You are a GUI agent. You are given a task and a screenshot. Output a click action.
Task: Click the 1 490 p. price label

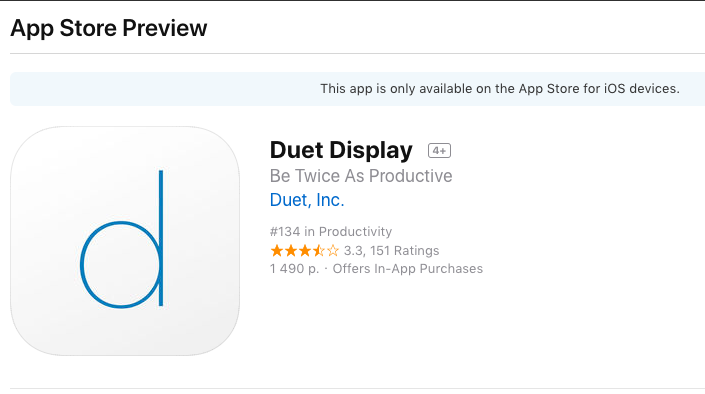[294, 269]
